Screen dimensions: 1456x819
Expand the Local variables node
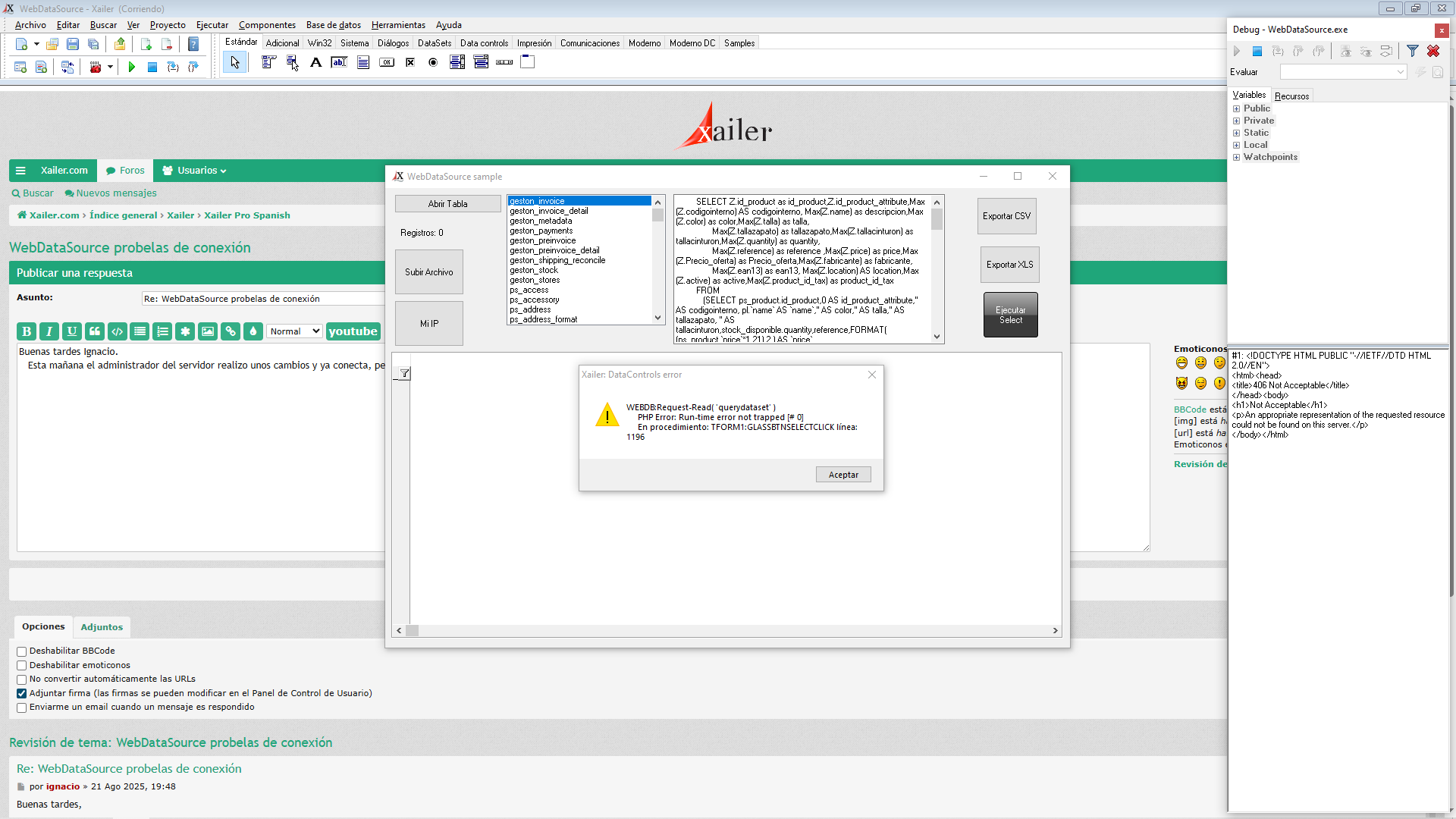(x=1236, y=145)
